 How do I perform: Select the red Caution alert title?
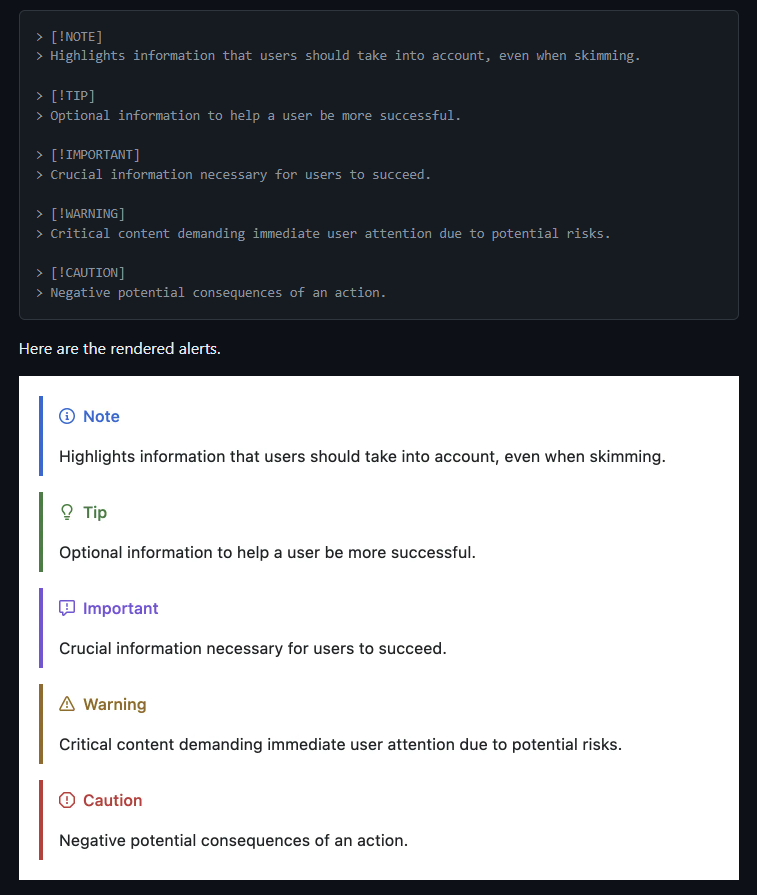112,800
